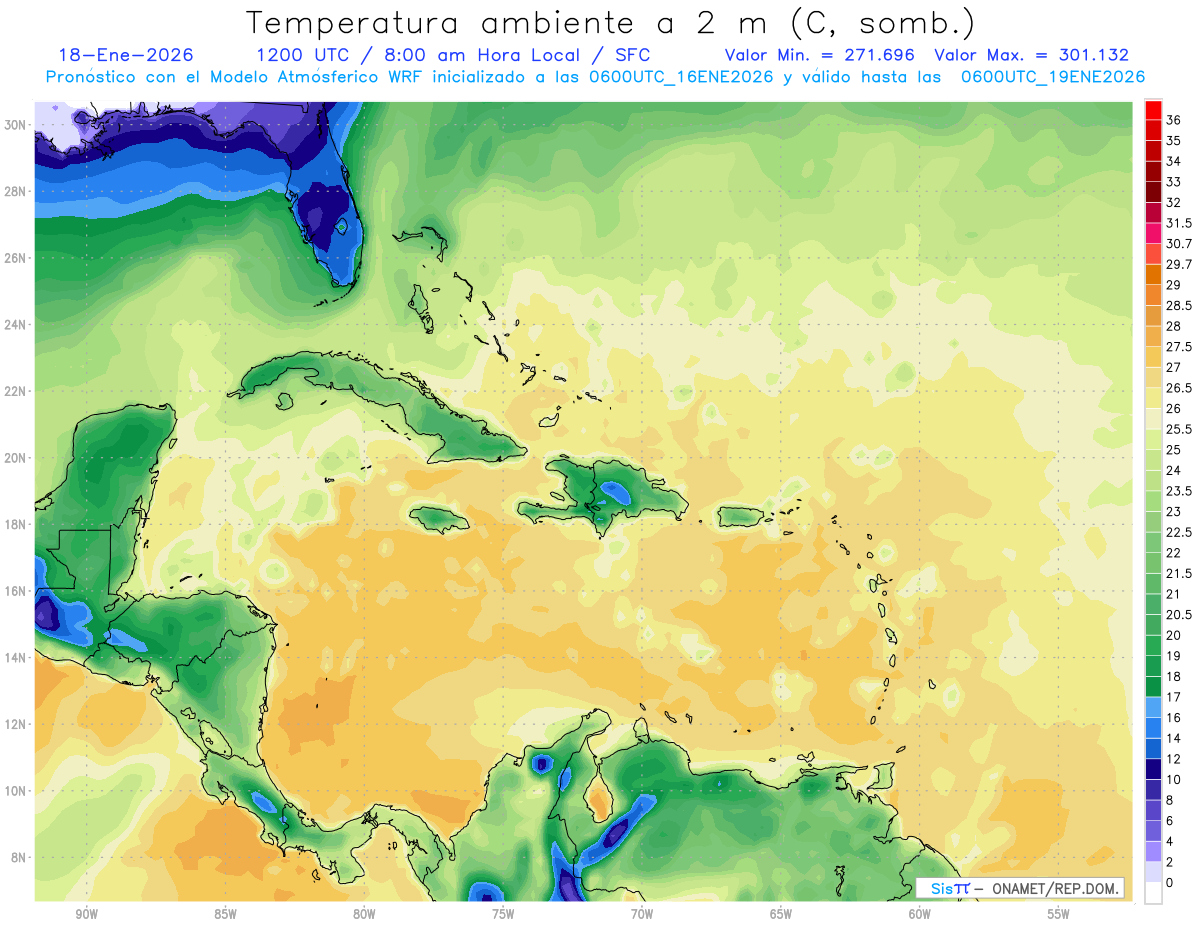Click the legend value 0
The height and width of the screenshot is (927, 1200).
[1170, 883]
